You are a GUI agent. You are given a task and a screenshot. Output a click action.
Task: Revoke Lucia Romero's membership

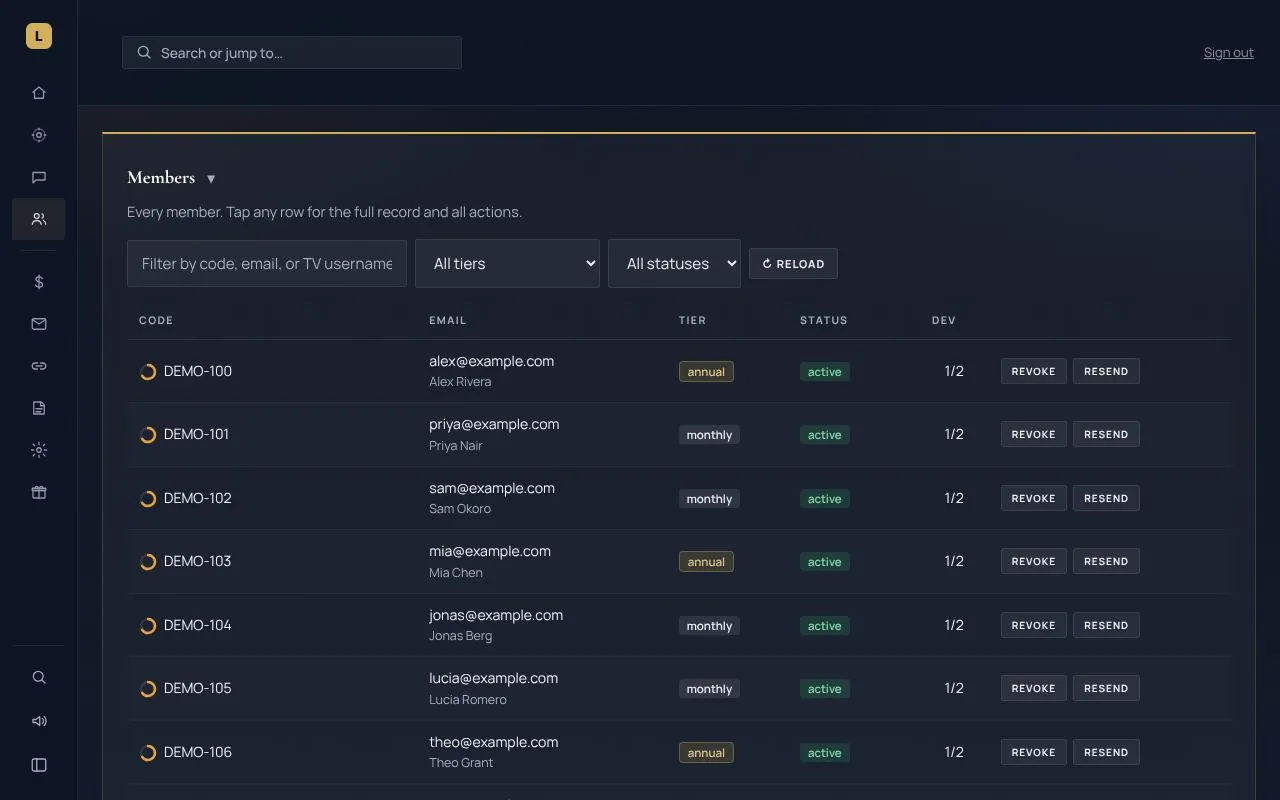[1033, 688]
